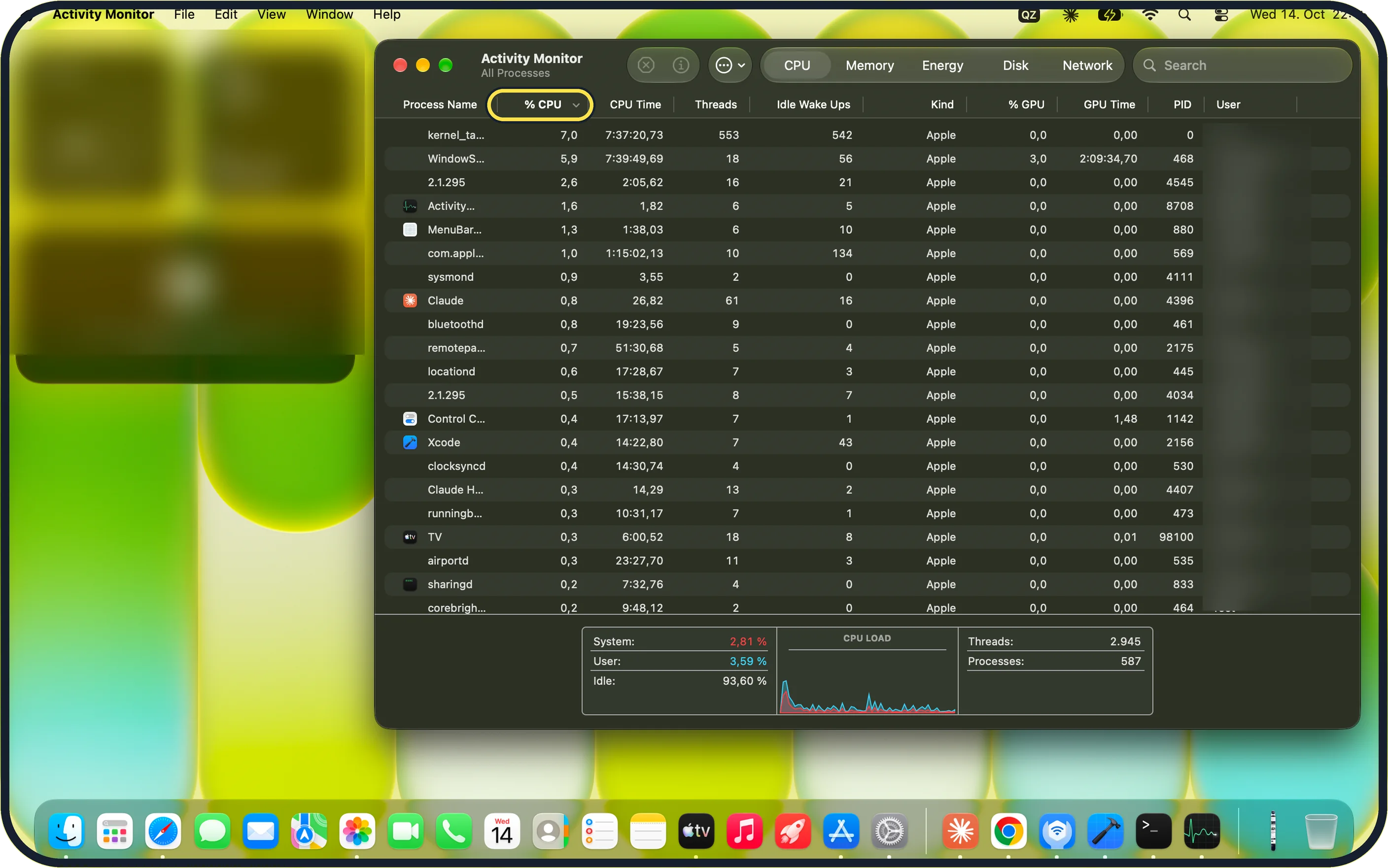Switch to the Energy tab
1388x868 pixels.
942,66
